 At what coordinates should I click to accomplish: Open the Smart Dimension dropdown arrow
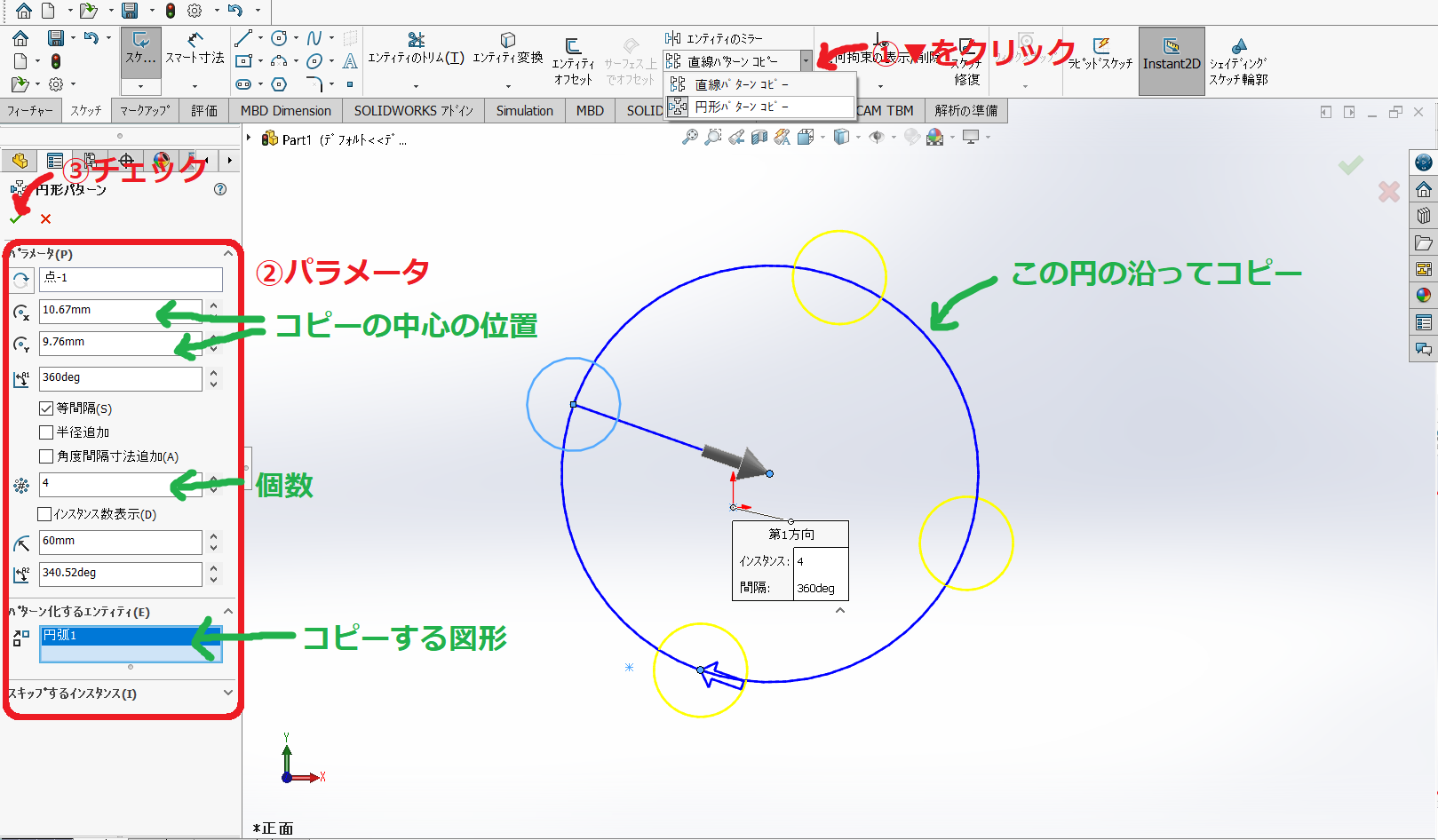pyautogui.click(x=195, y=86)
